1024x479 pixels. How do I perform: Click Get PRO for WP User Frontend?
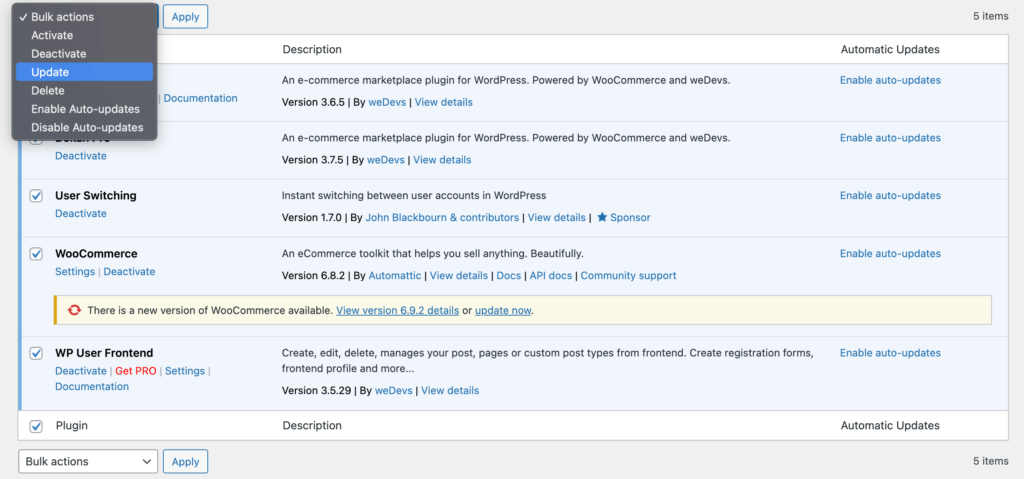click(136, 371)
